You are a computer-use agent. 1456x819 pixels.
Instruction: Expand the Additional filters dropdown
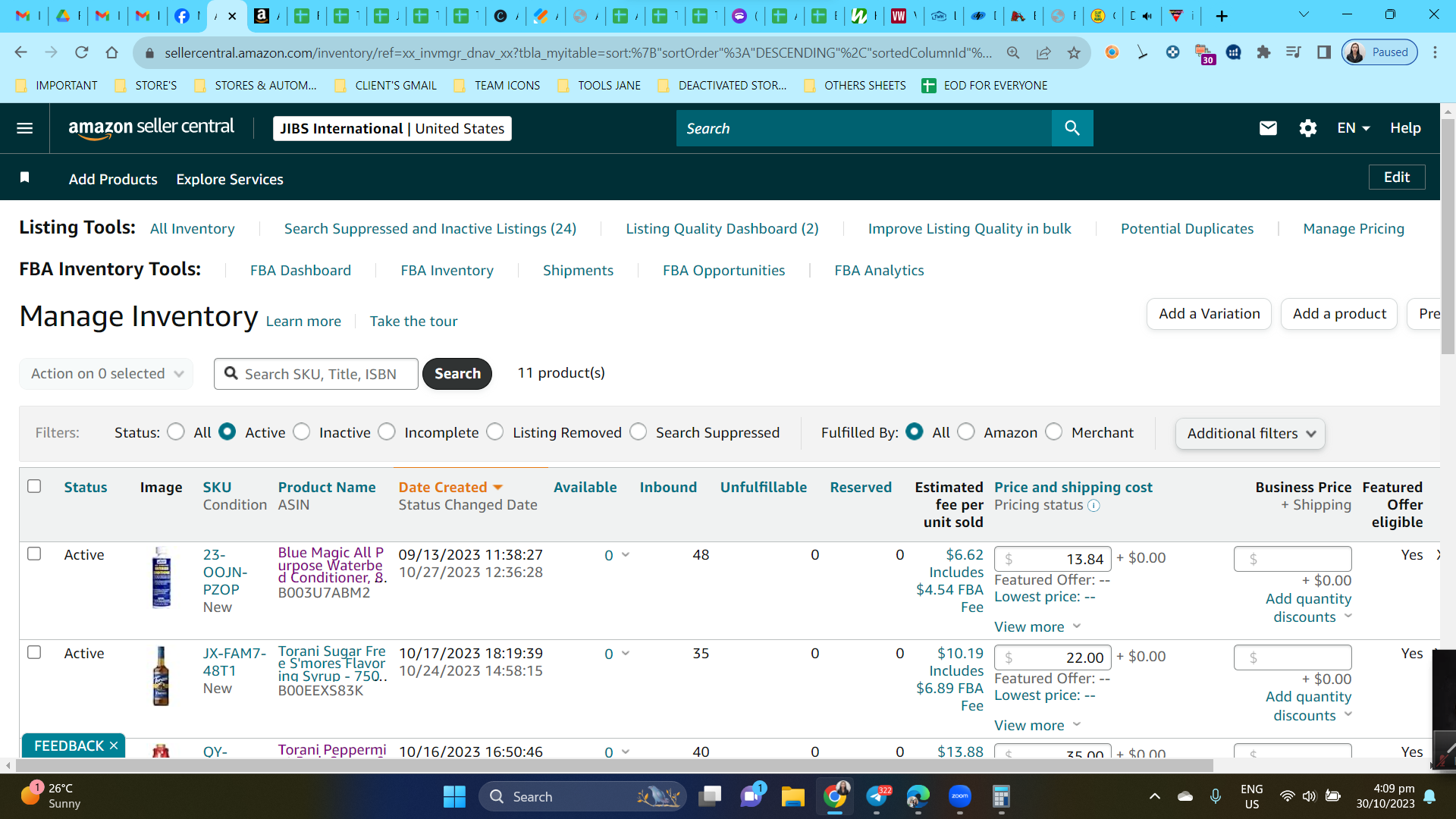1250,434
